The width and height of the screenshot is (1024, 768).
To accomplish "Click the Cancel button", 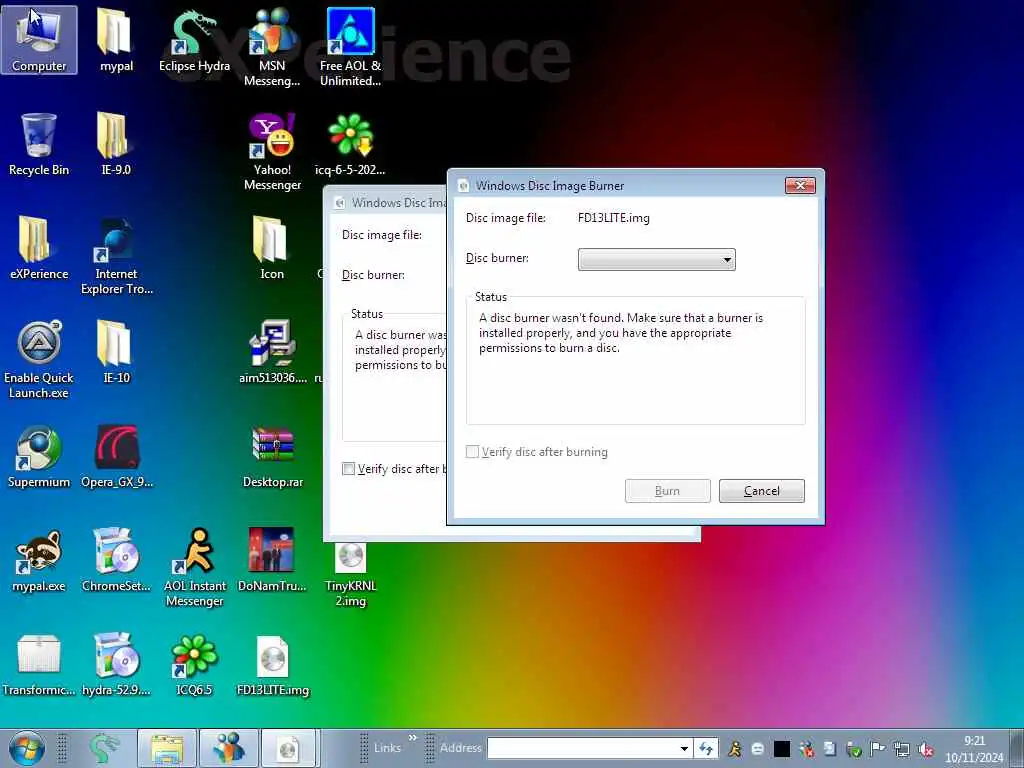I will 761,491.
